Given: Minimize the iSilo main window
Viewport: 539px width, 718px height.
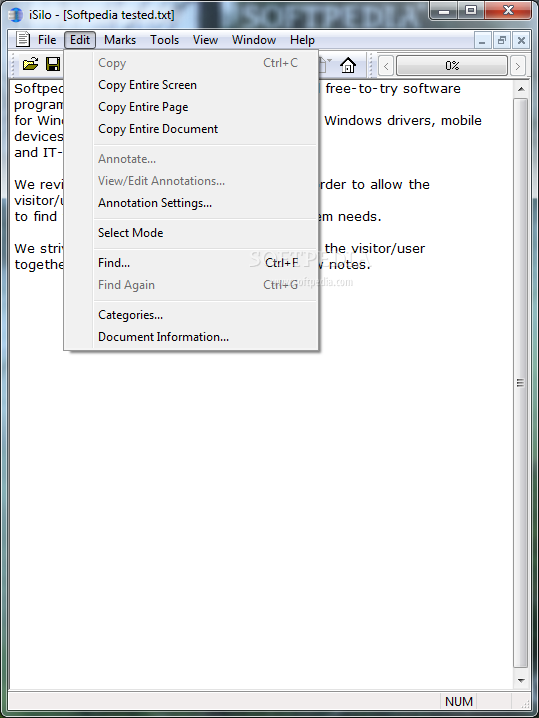Looking at the screenshot, I should pos(444,10).
